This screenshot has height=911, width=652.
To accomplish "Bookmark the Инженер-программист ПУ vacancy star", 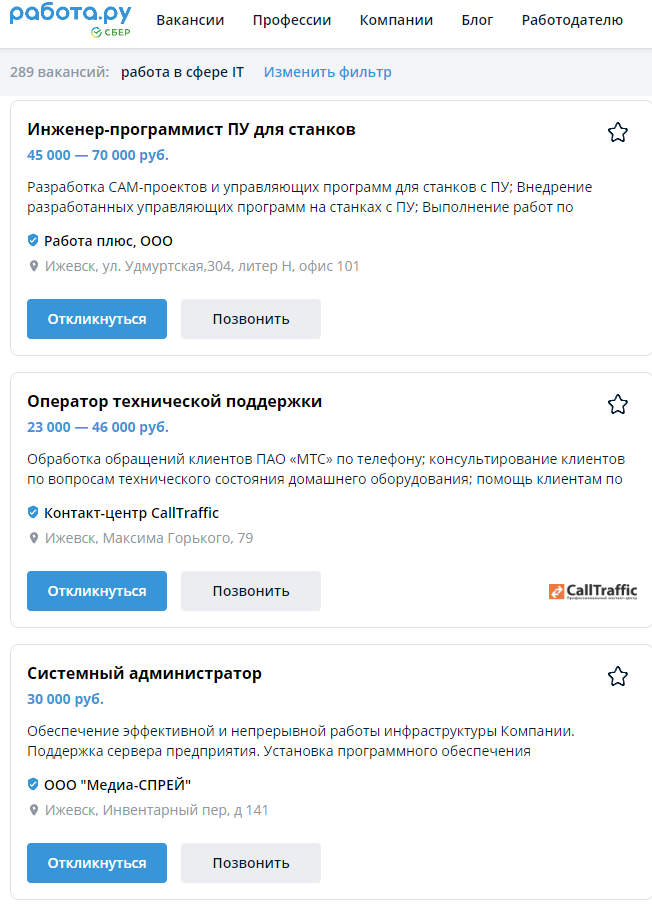I will click(x=618, y=132).
